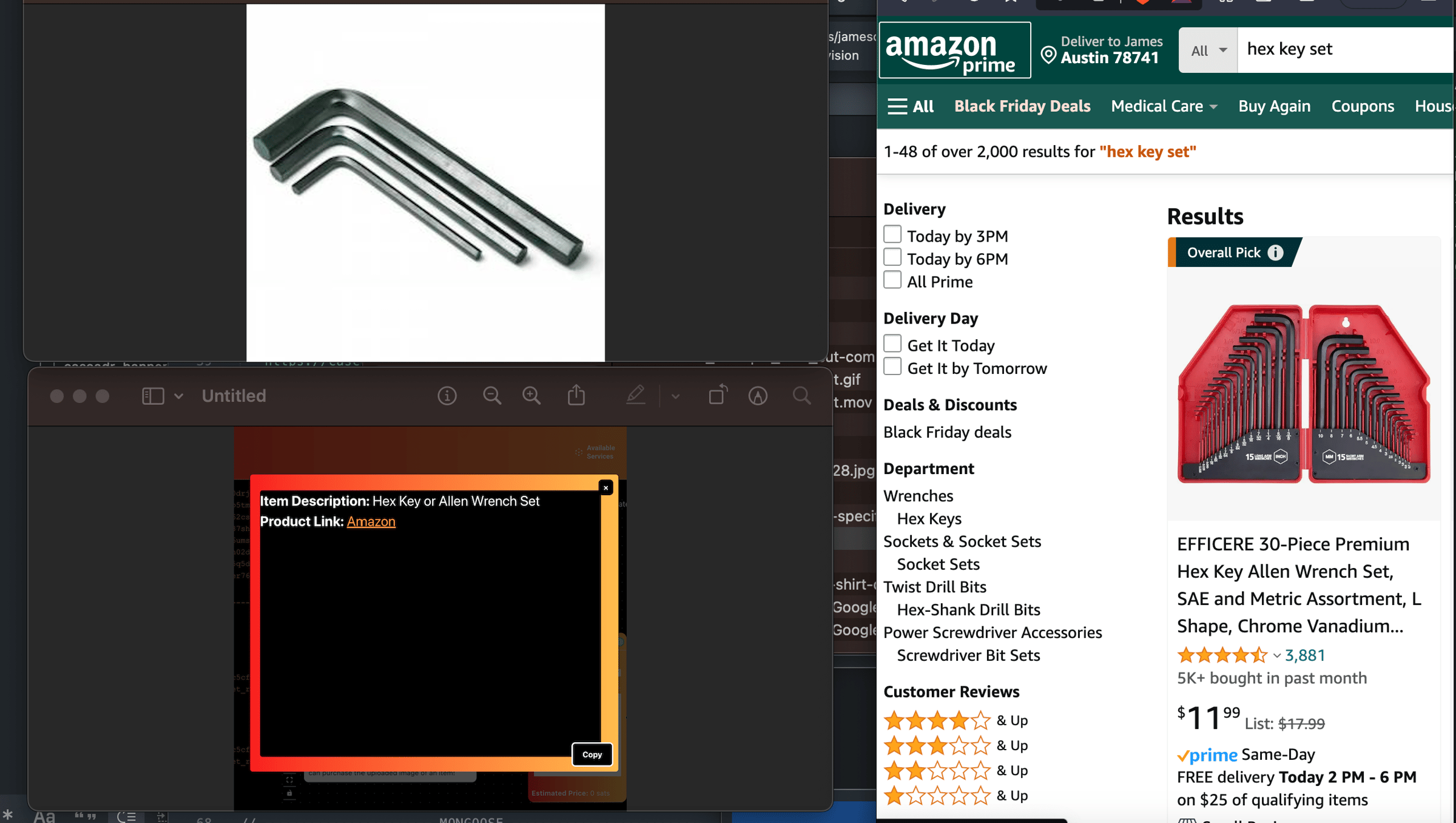The height and width of the screenshot is (823, 1456).
Task: Click the Rotate icon in Preview toolbar
Action: (718, 396)
